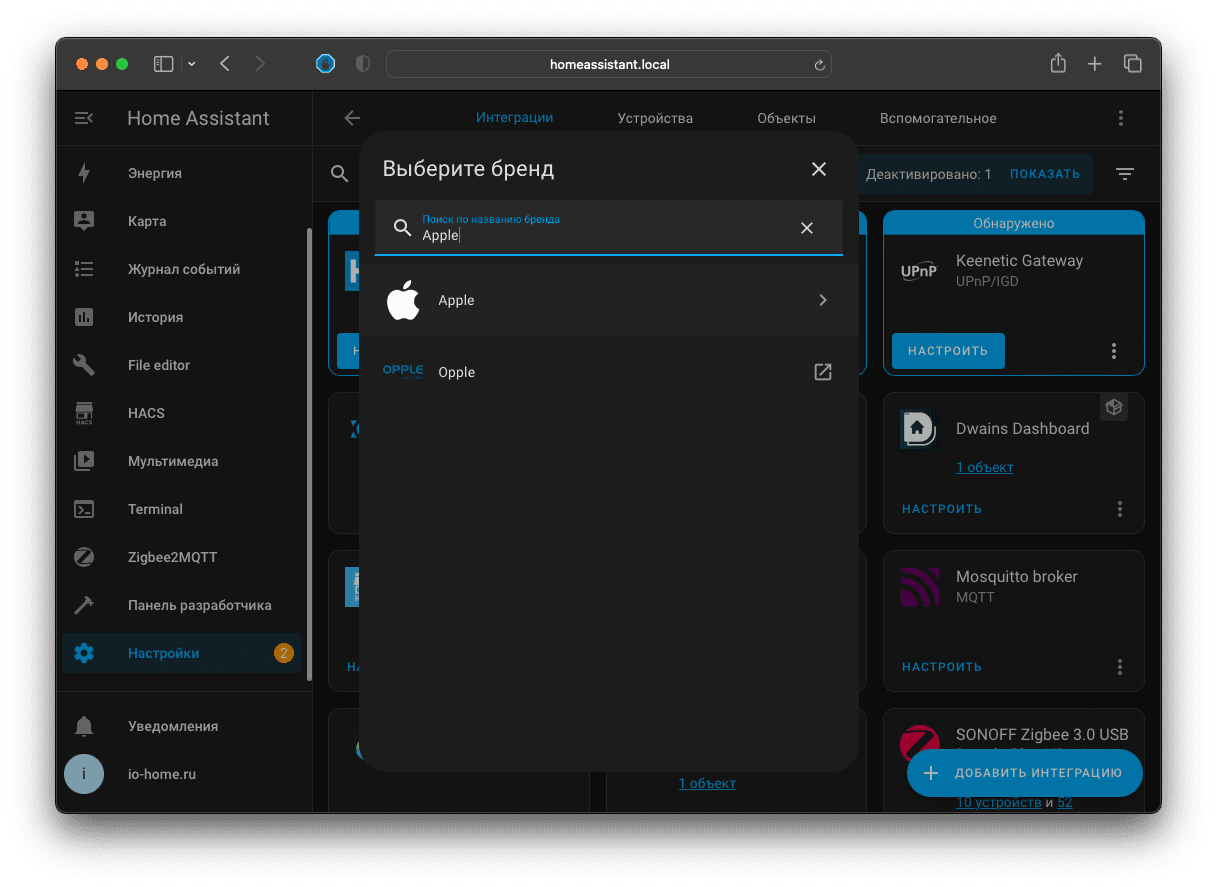Expand the Apple brand entry
The width and height of the screenshot is (1217, 887).
click(x=609, y=300)
